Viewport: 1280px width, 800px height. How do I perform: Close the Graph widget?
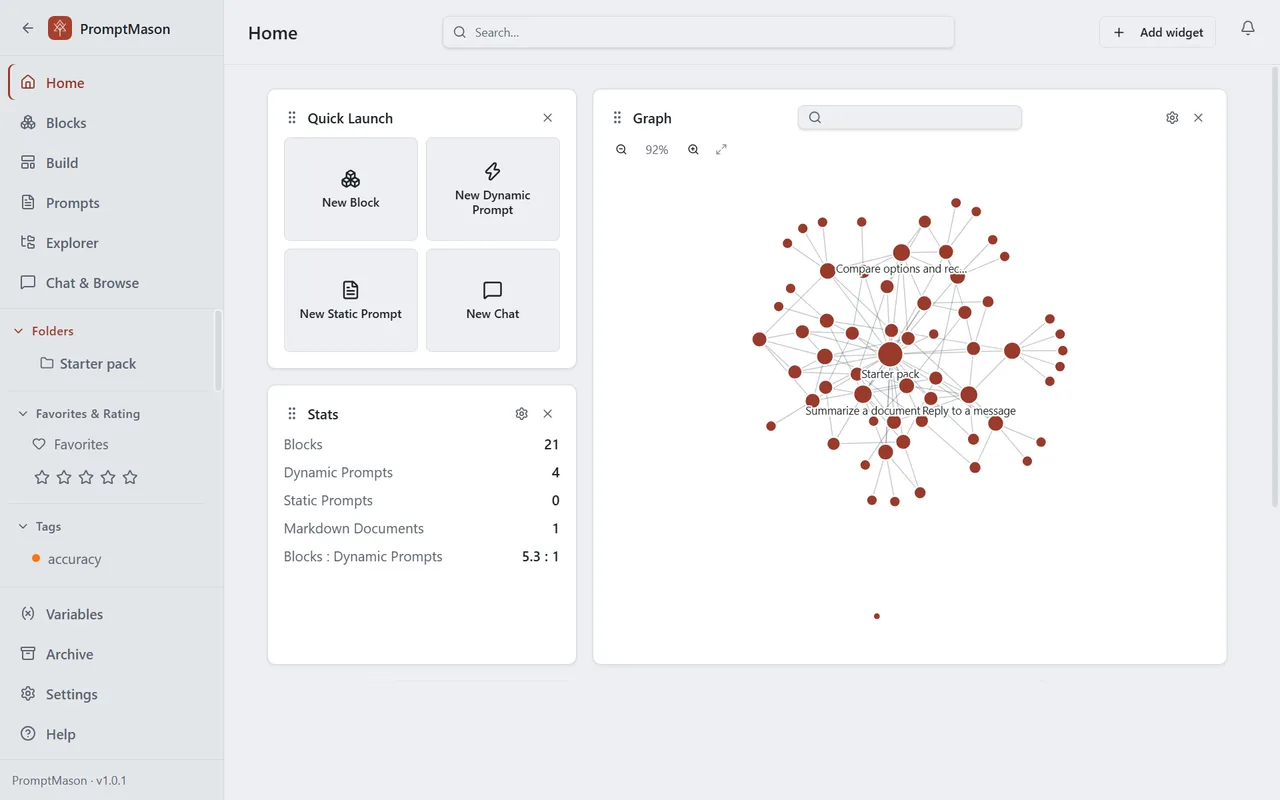[x=1198, y=118]
